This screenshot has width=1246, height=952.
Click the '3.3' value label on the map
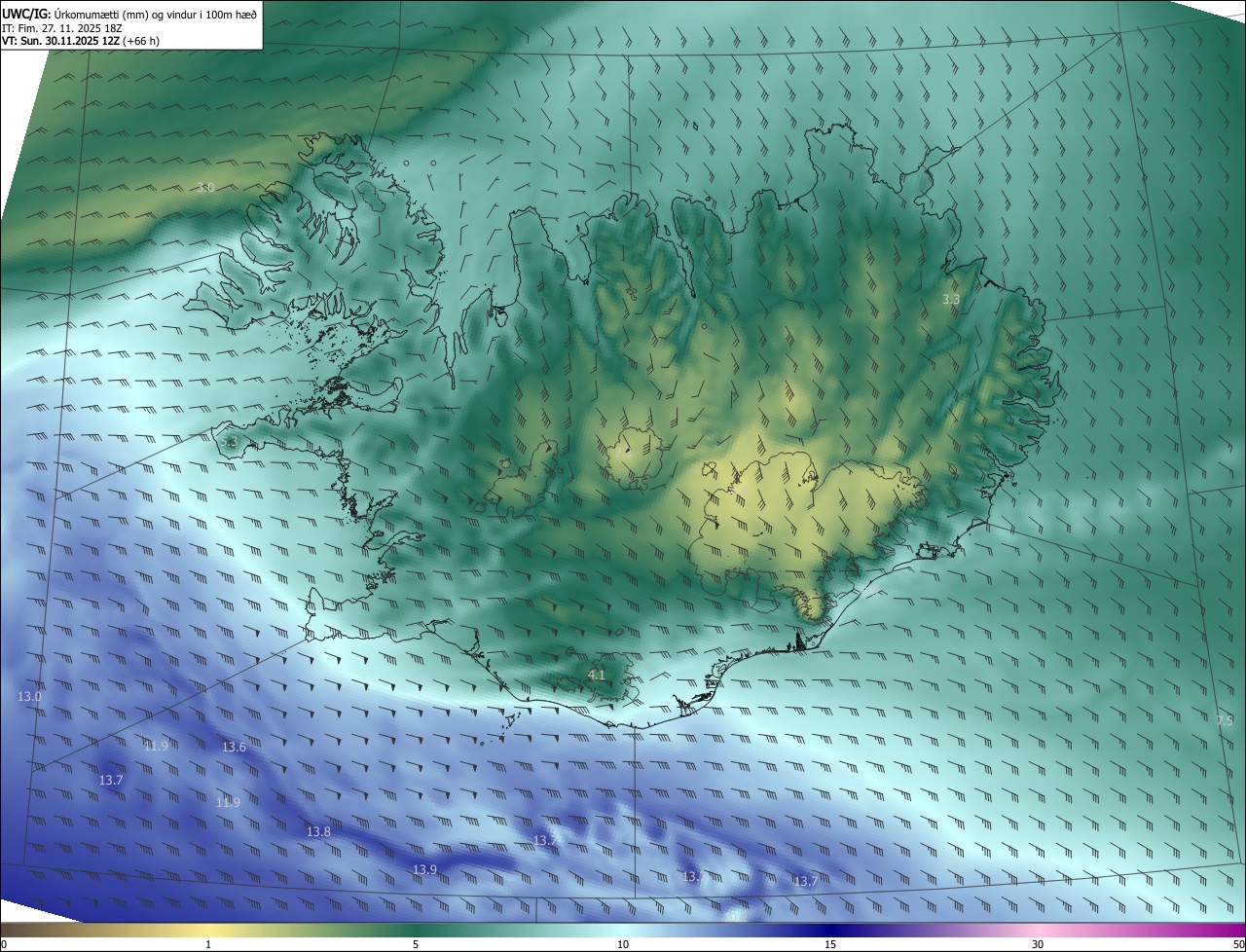point(951,300)
